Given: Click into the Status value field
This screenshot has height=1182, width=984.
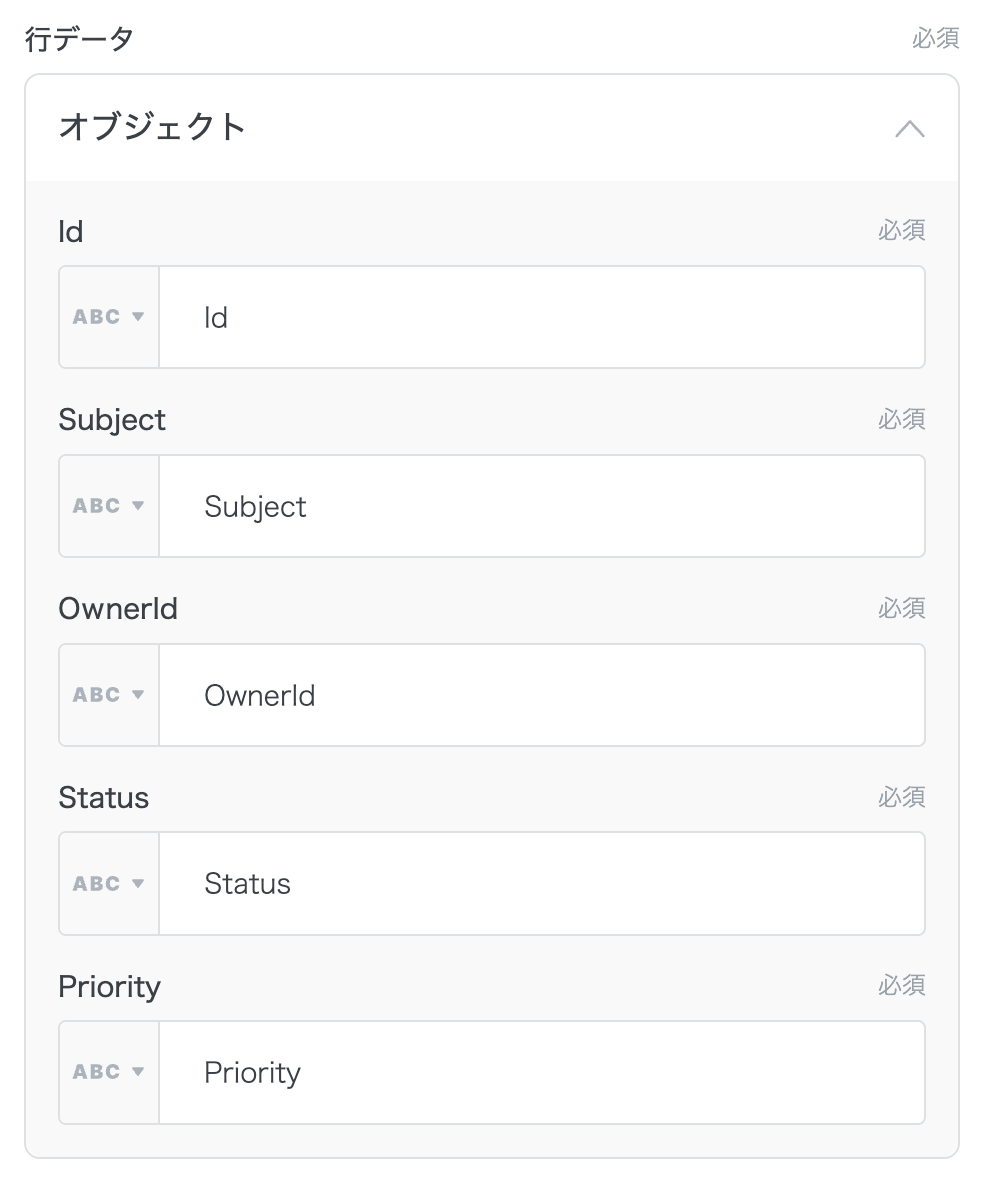Looking at the screenshot, I should click(541, 884).
